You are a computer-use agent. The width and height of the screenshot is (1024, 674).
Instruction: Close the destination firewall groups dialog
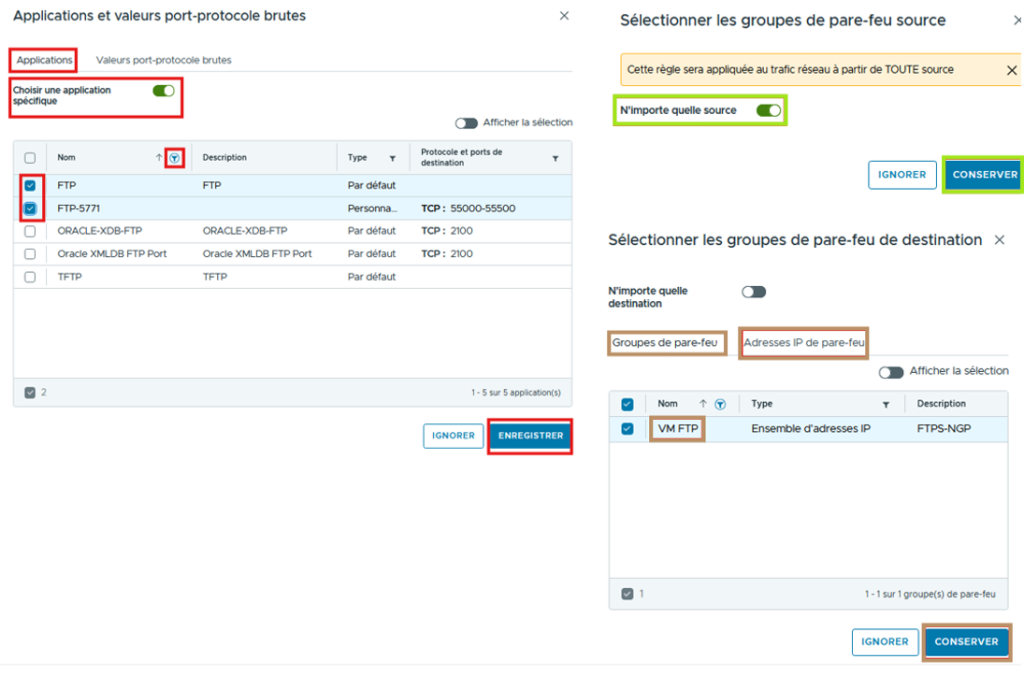coord(1000,240)
